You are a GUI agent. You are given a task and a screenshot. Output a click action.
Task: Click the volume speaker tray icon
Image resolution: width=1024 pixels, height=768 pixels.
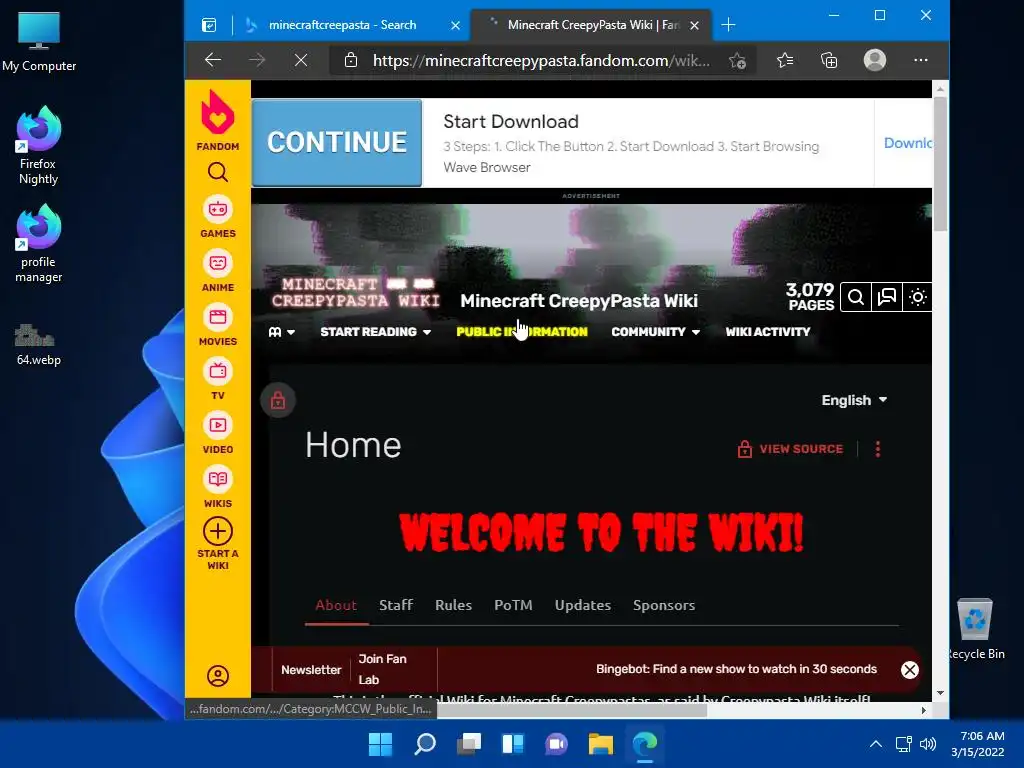pos(927,744)
